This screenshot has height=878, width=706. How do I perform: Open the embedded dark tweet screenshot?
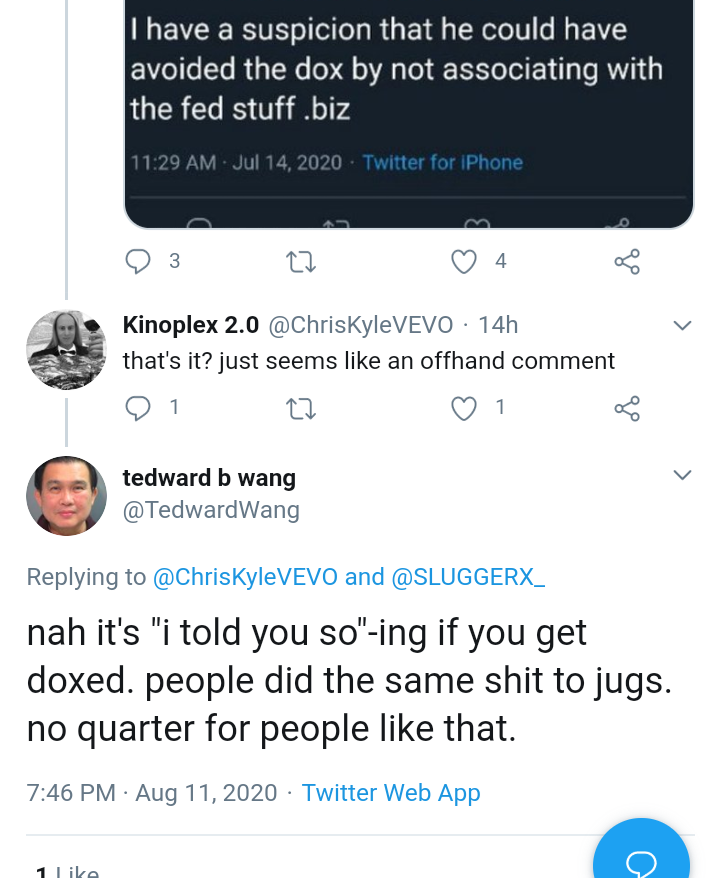click(409, 114)
